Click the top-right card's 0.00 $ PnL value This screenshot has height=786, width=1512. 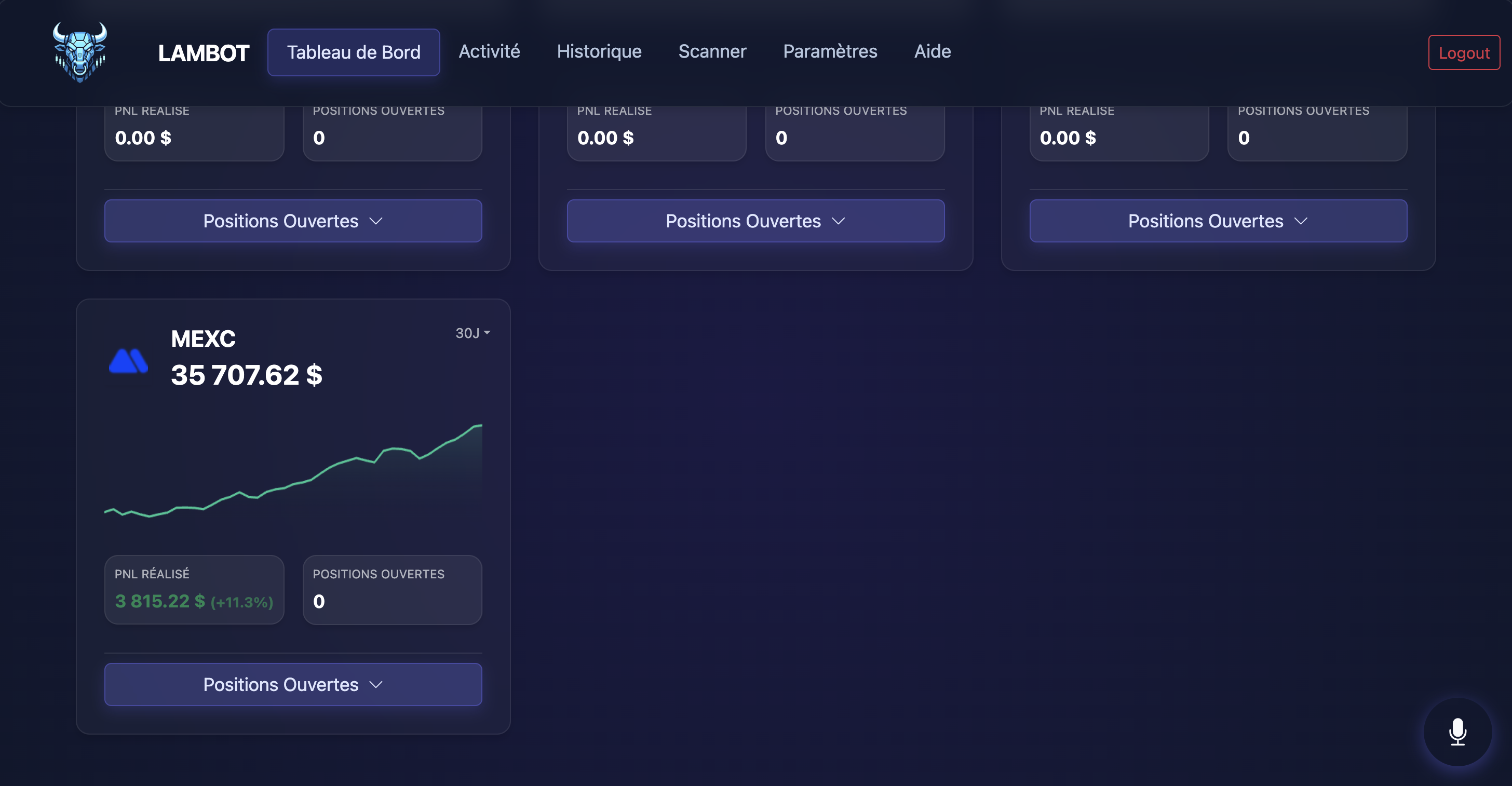coord(1068,138)
